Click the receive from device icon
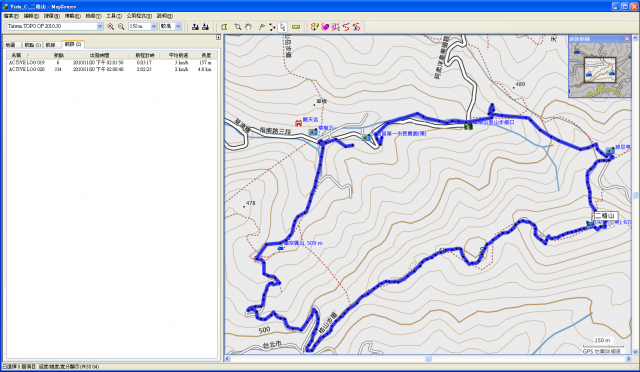The image size is (640, 372). (205, 27)
